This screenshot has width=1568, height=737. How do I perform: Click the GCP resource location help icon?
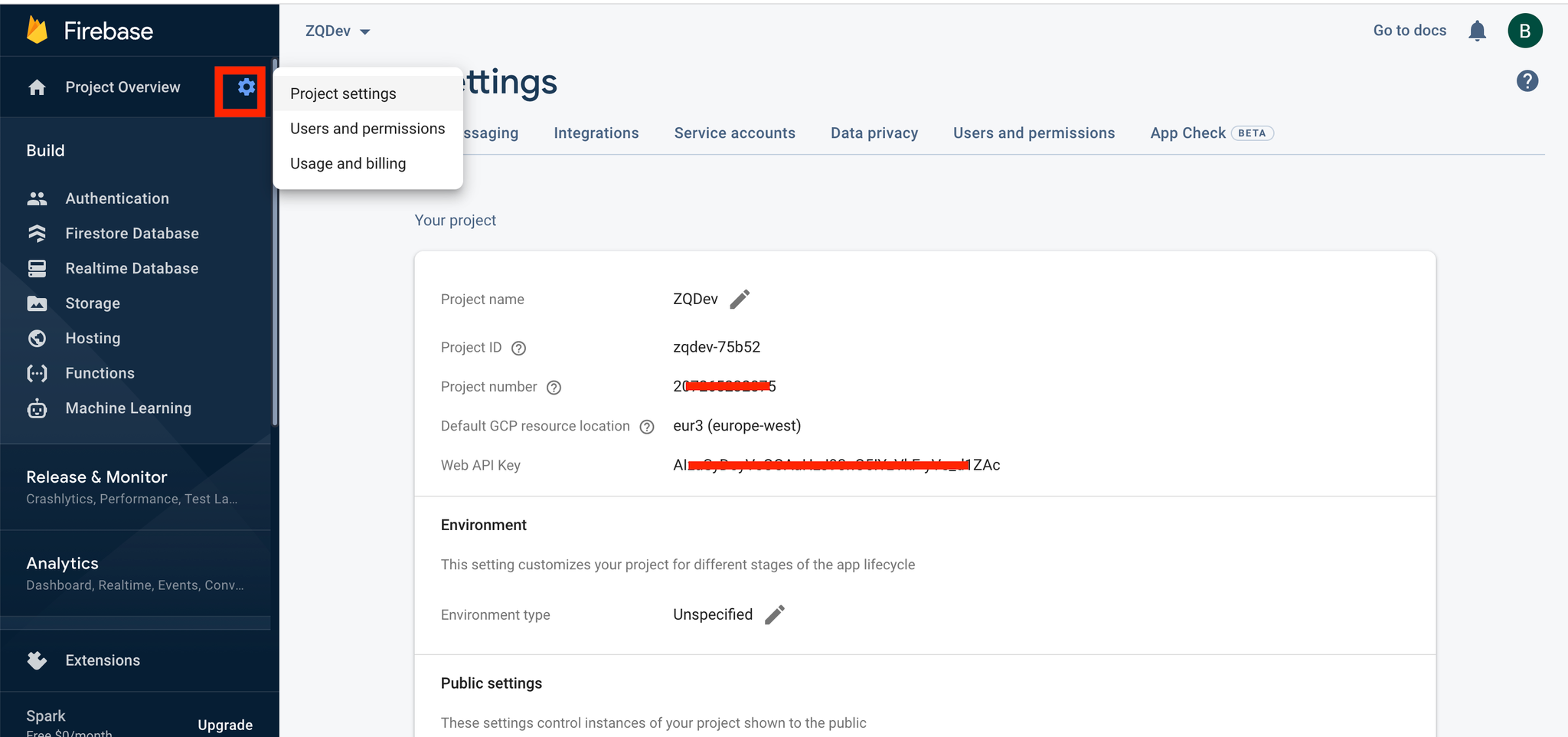click(x=647, y=427)
